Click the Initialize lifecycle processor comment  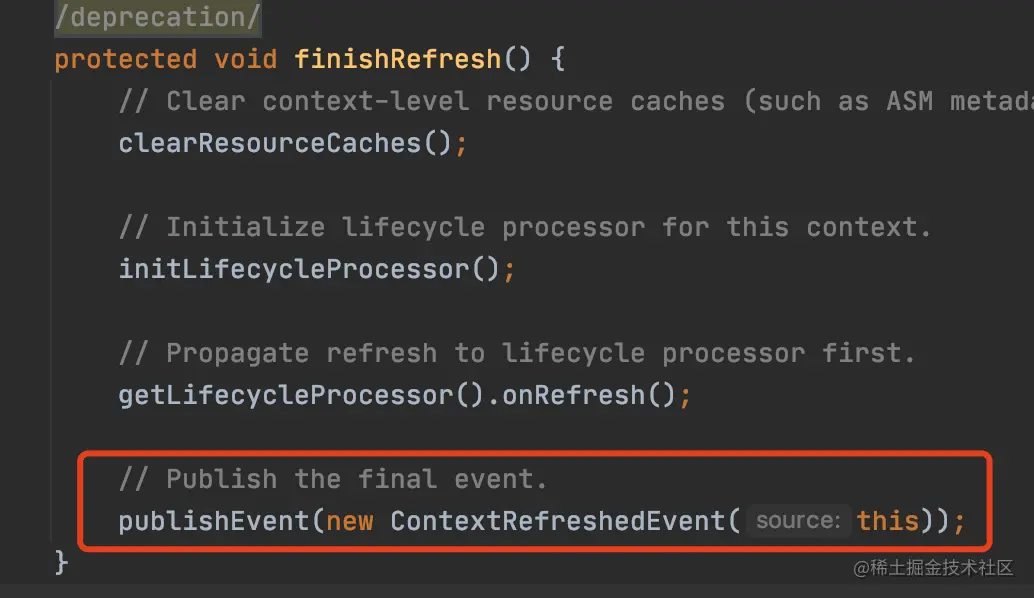pyautogui.click(x=525, y=227)
